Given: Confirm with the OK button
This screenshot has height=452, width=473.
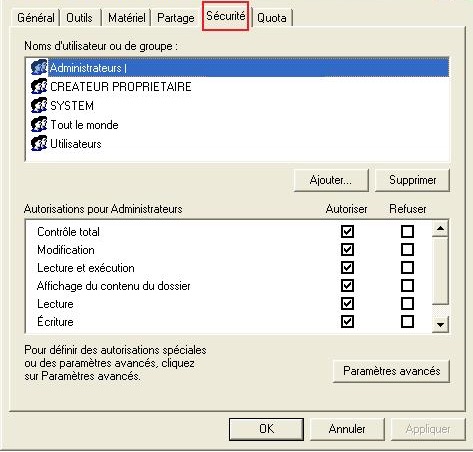Looking at the screenshot, I should pos(266,429).
